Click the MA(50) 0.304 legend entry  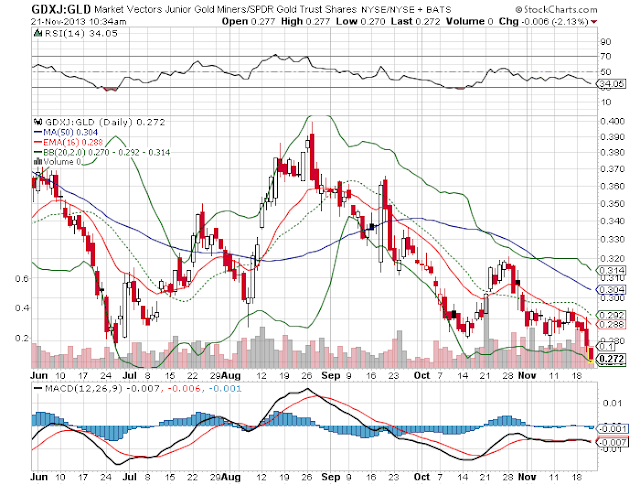[x=65, y=132]
